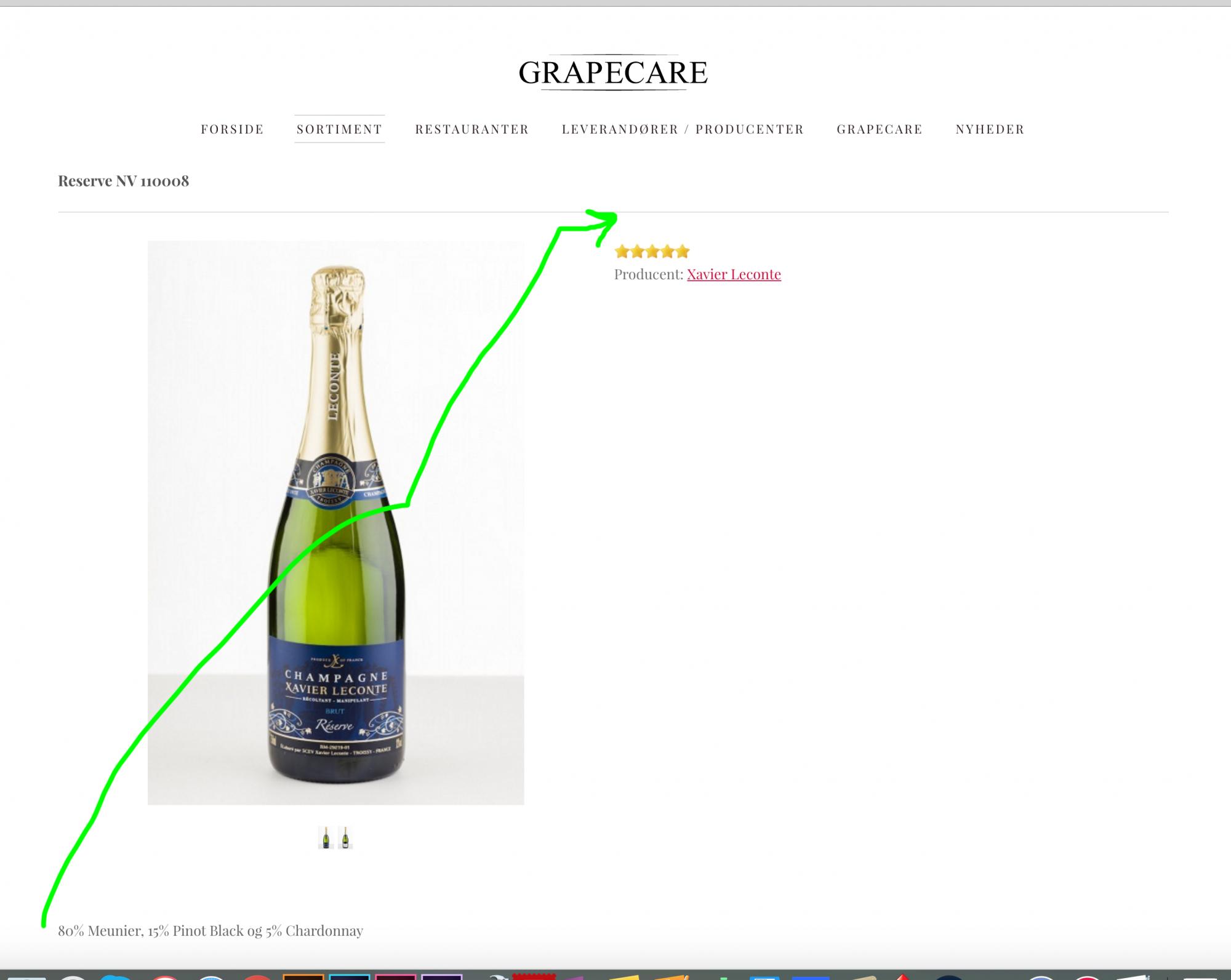Screen dimensions: 1231x980
Task: Show the first bottle thumbnail
Action: click(326, 838)
